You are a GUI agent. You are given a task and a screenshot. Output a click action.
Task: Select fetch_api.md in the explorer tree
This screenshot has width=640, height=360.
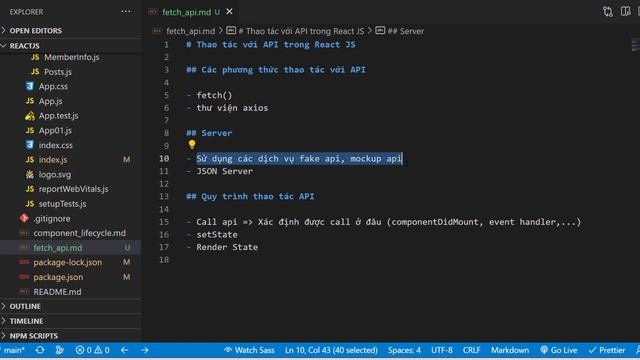(71, 248)
